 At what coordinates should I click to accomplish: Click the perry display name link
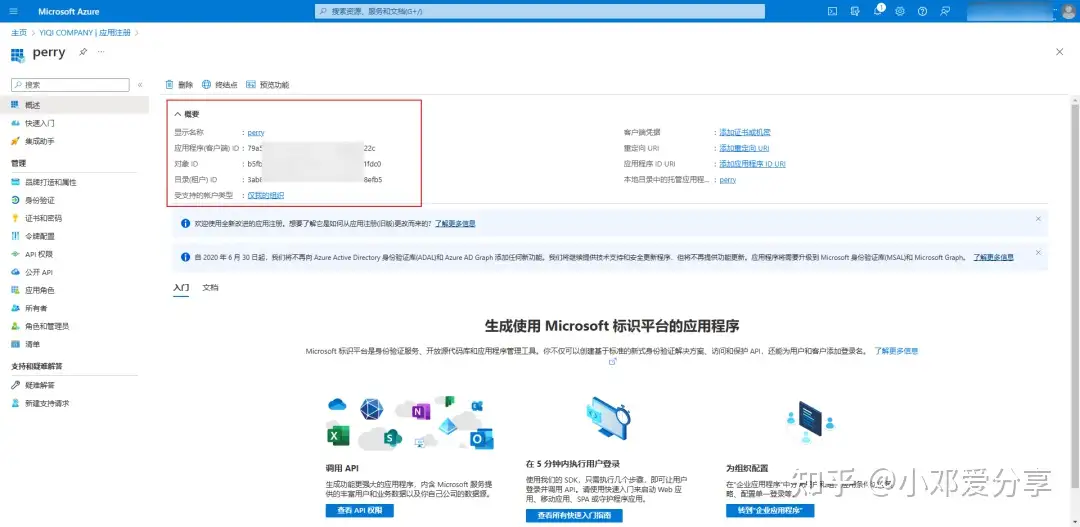[256, 132]
